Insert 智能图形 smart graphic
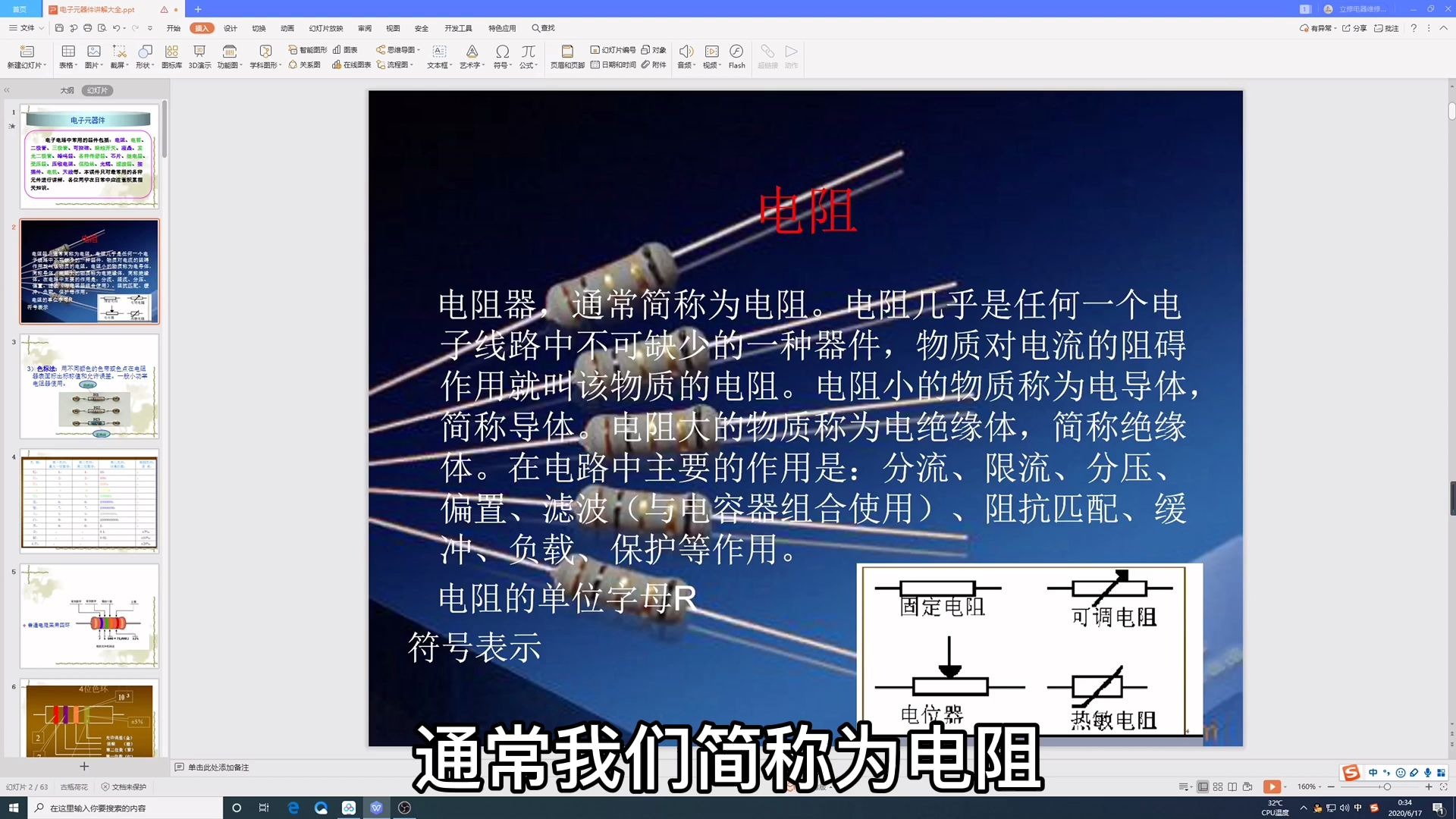This screenshot has width=1456, height=819. [x=307, y=49]
